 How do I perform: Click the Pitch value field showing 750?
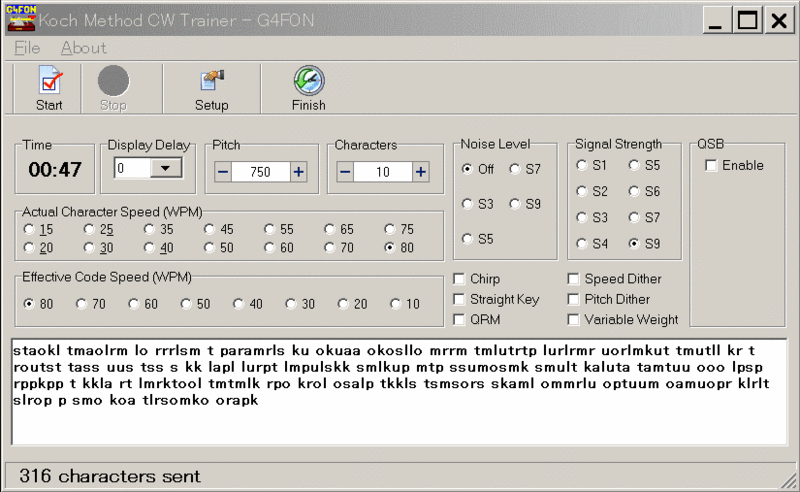(x=261, y=172)
